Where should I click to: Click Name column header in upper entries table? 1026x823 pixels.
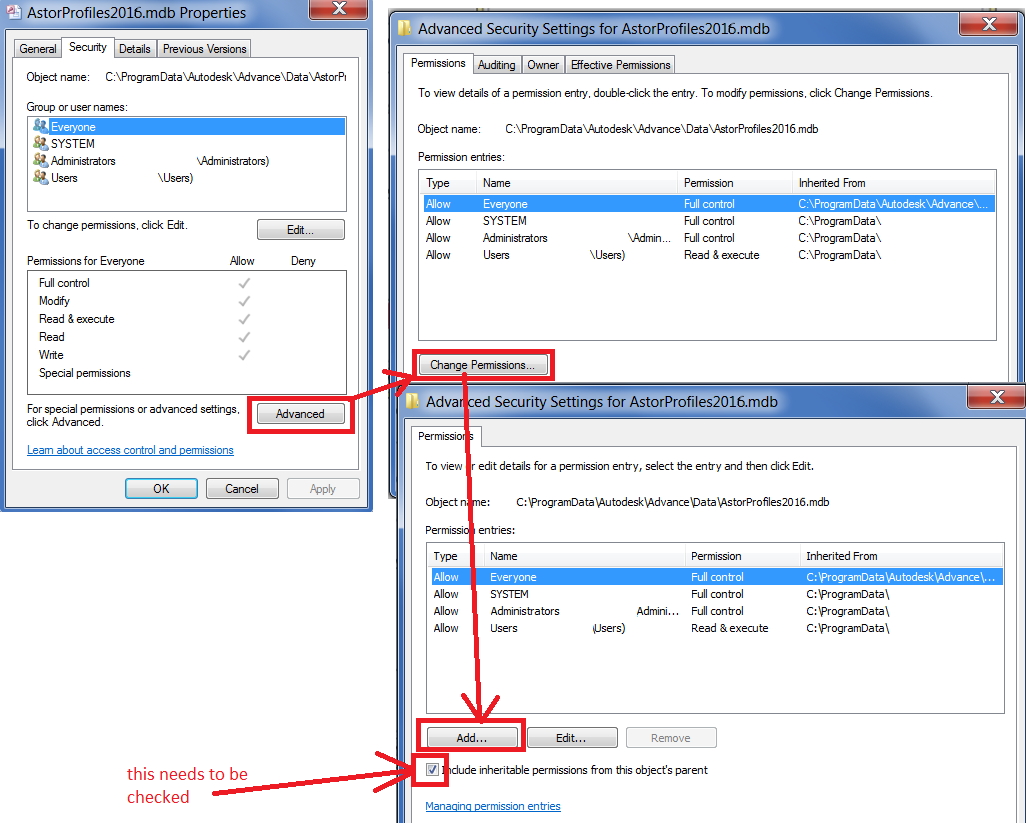coord(576,183)
